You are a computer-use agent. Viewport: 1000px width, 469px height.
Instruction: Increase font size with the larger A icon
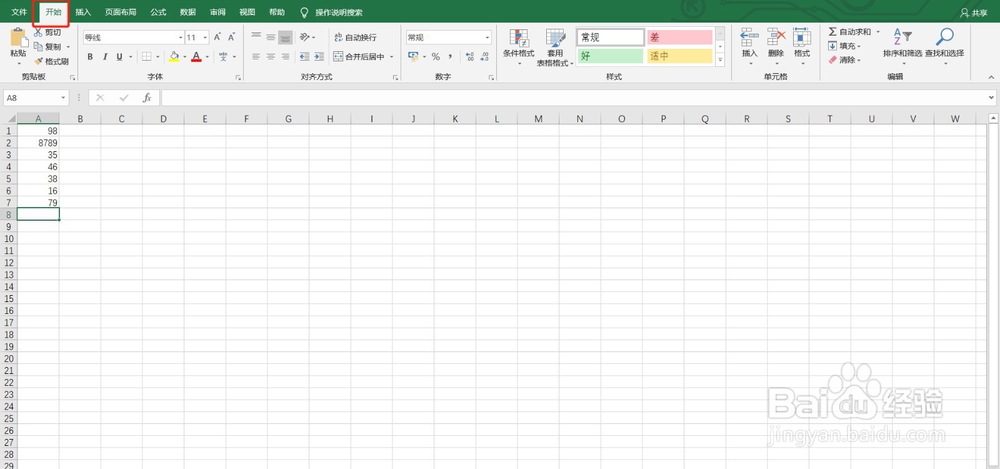pos(217,38)
